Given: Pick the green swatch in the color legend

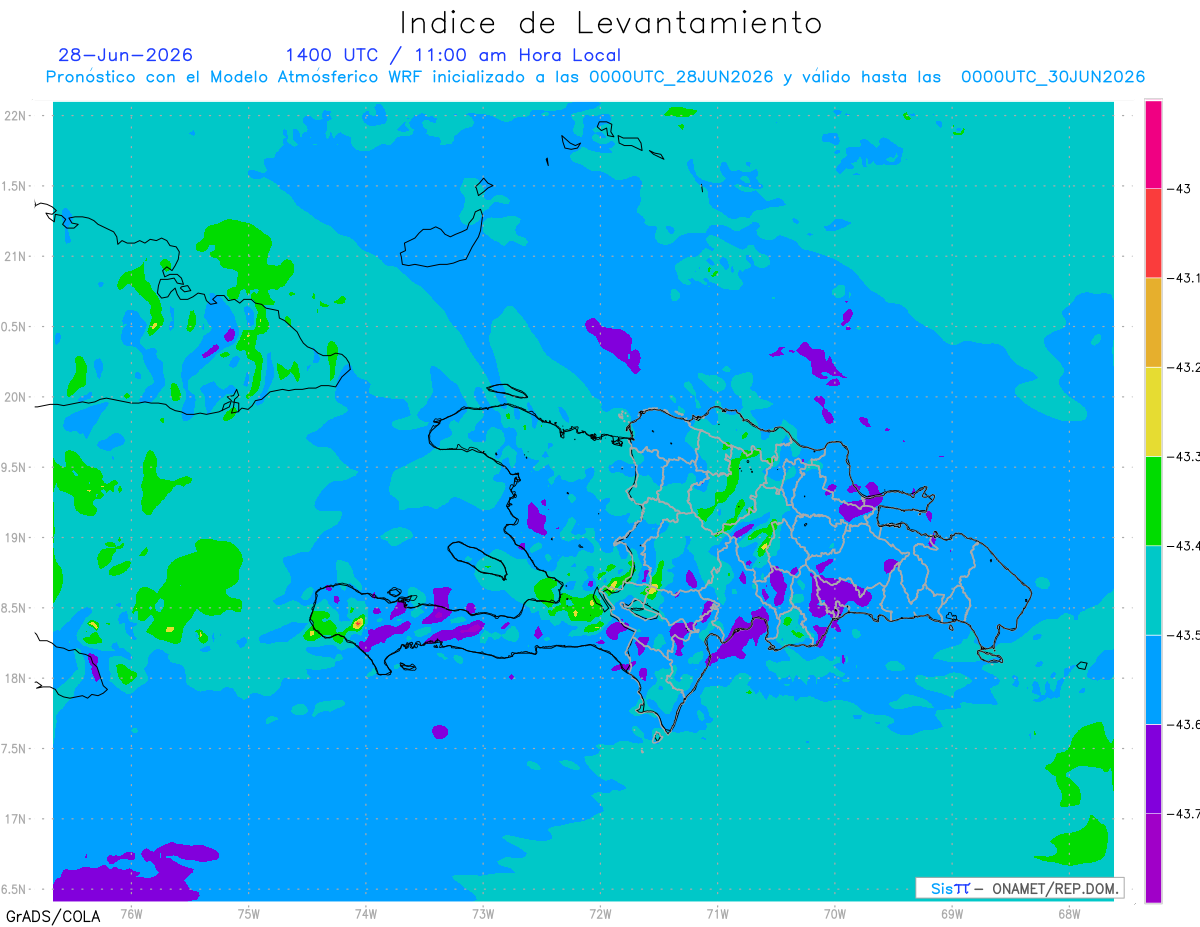Looking at the screenshot, I should [x=1153, y=500].
